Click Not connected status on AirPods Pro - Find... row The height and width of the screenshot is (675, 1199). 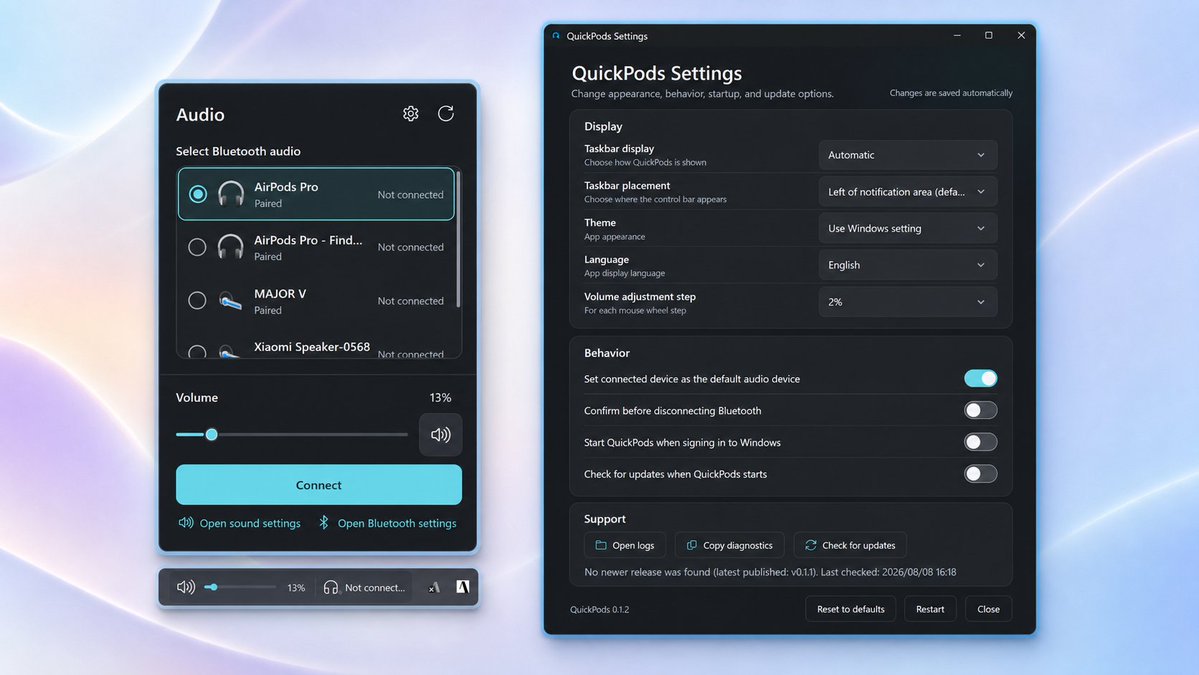click(411, 247)
